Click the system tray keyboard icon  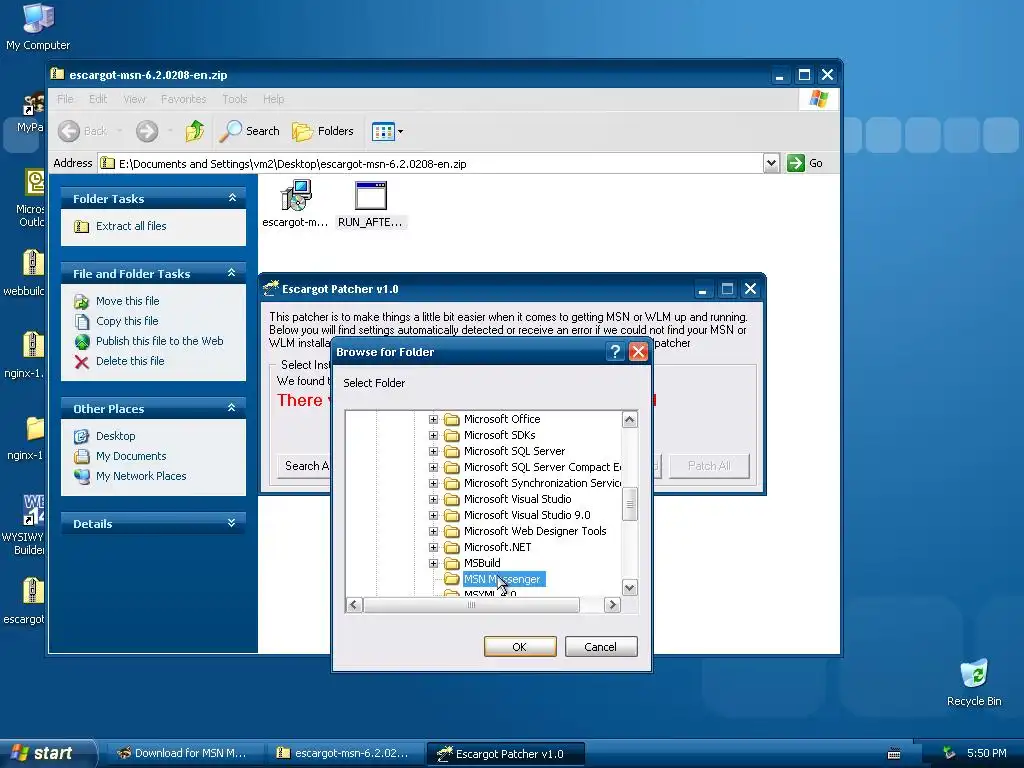pyautogui.click(x=894, y=754)
